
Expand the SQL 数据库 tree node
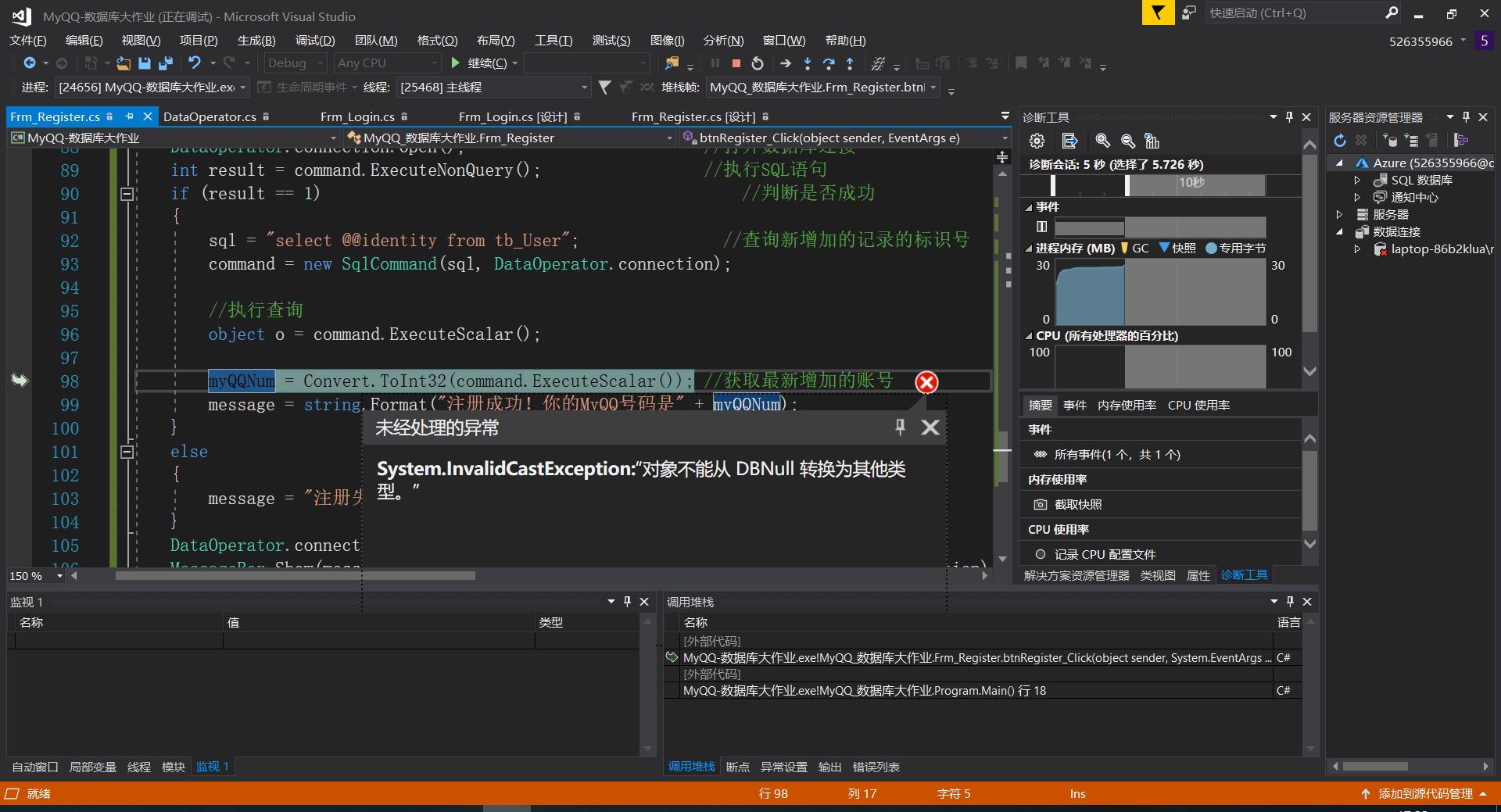(1358, 181)
